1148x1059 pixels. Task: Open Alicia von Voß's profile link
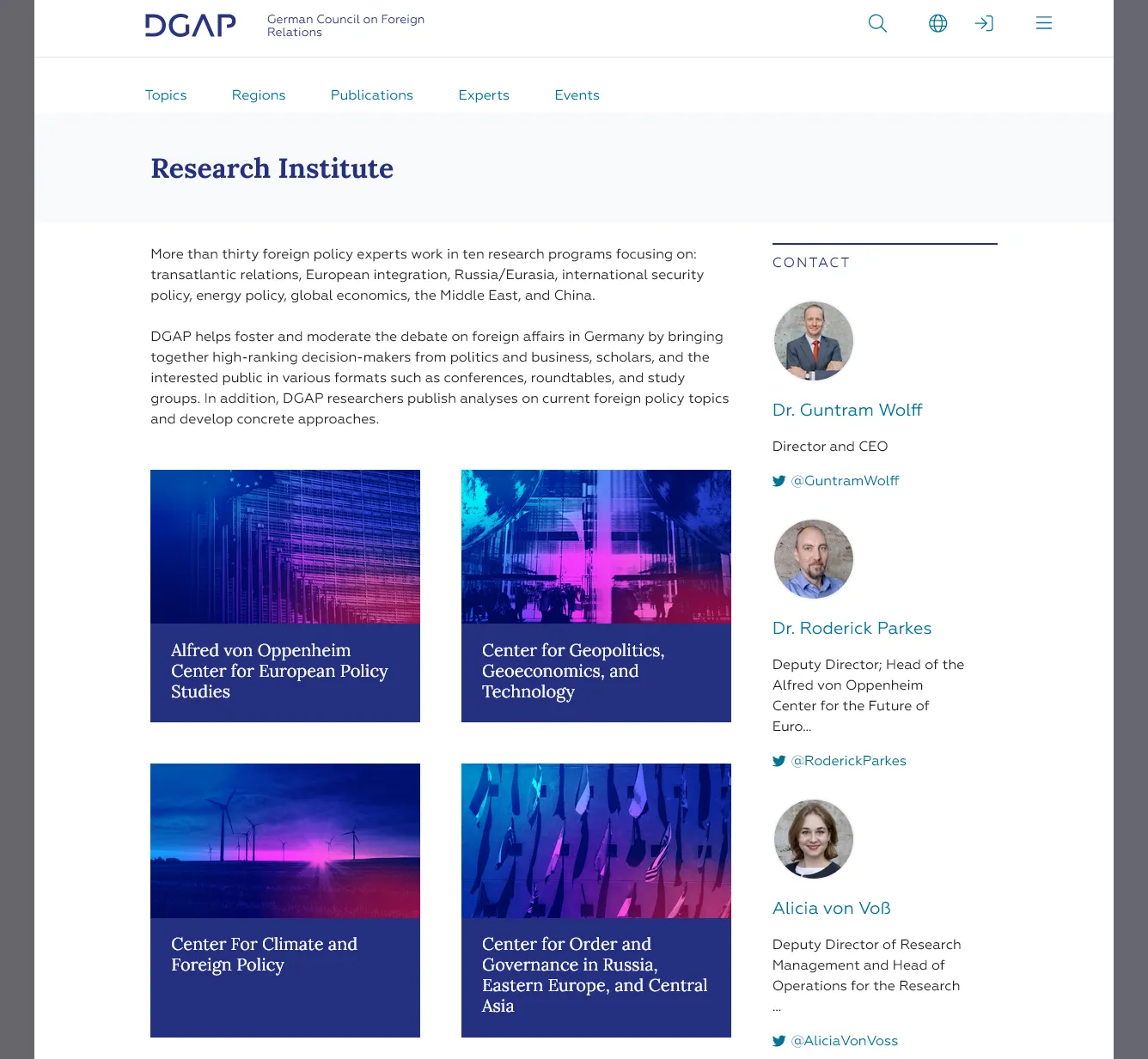pyautogui.click(x=832, y=908)
